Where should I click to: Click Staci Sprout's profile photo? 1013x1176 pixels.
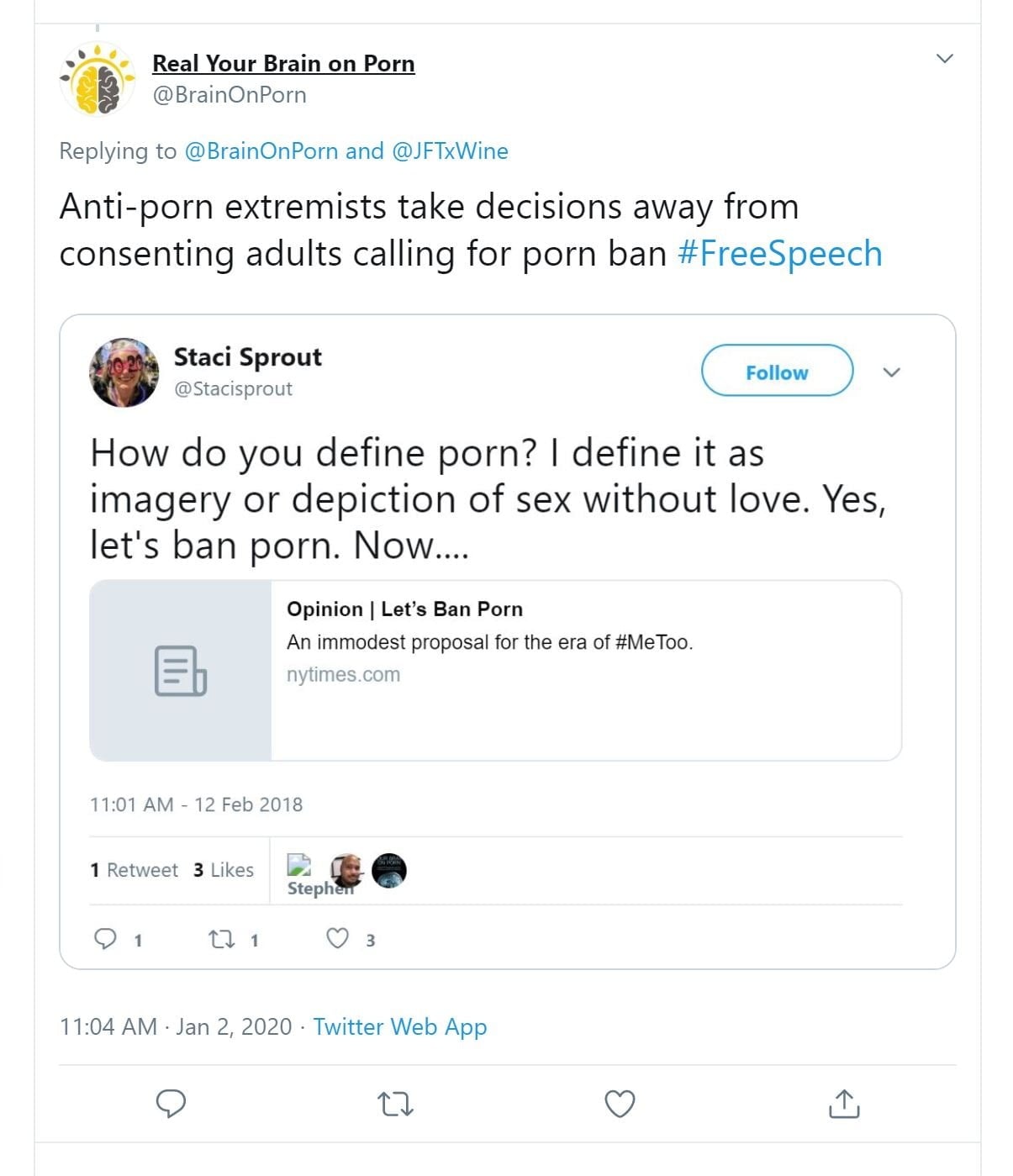[x=124, y=372]
